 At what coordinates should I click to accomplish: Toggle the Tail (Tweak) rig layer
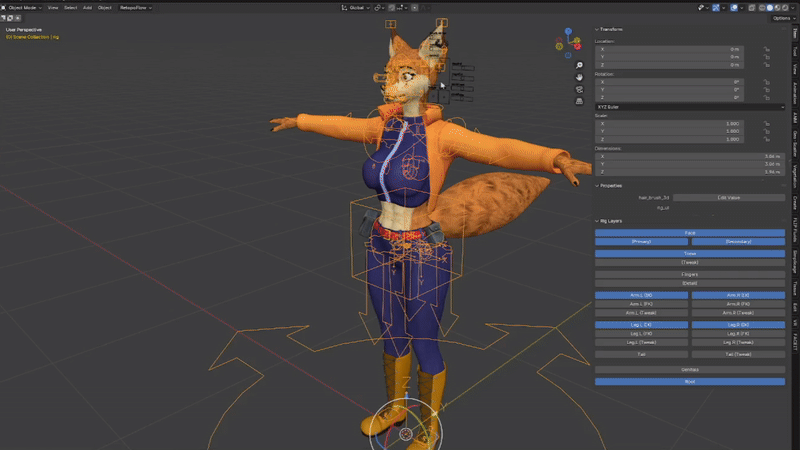point(738,354)
